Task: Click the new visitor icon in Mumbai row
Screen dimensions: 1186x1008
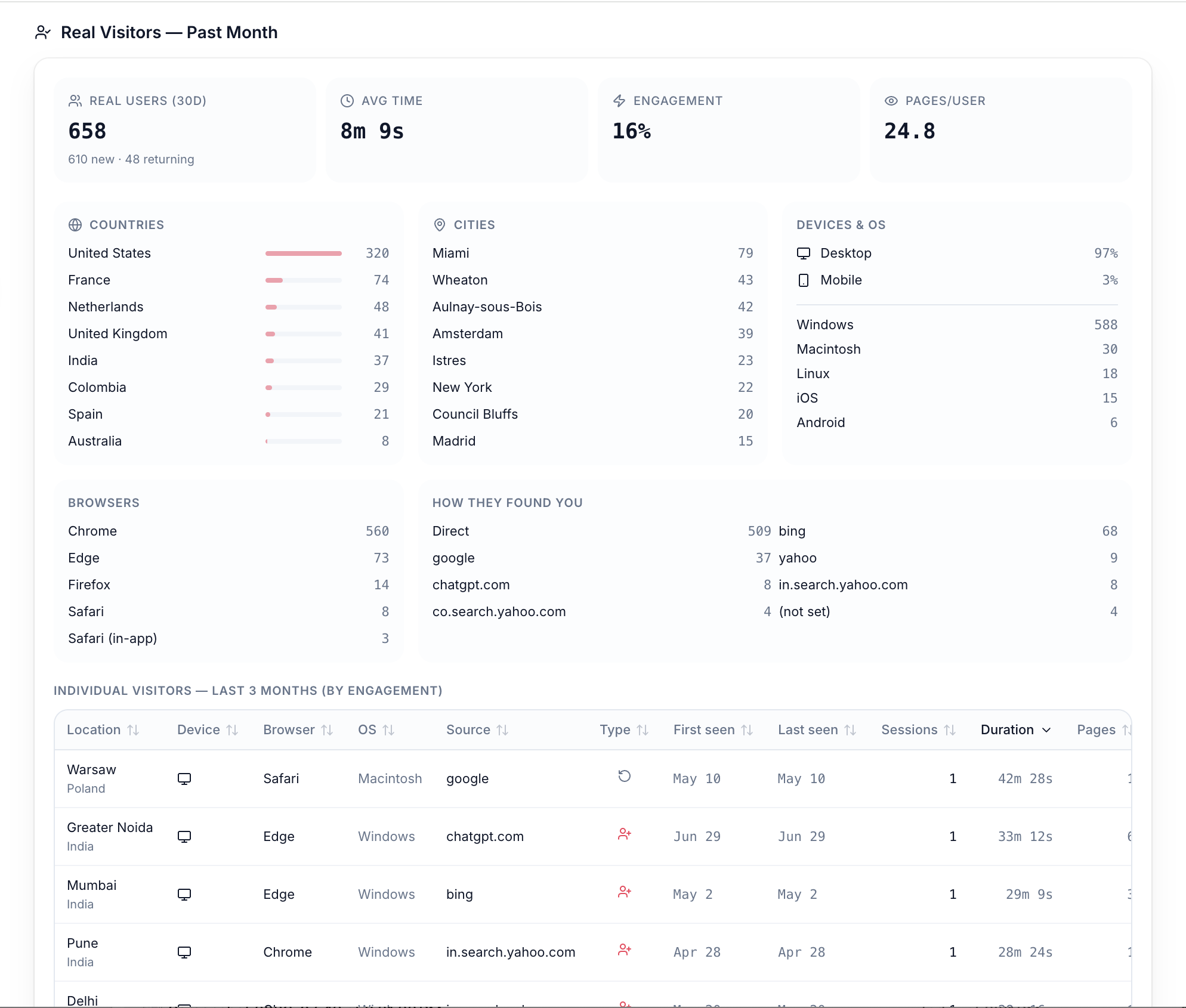Action: (x=624, y=892)
